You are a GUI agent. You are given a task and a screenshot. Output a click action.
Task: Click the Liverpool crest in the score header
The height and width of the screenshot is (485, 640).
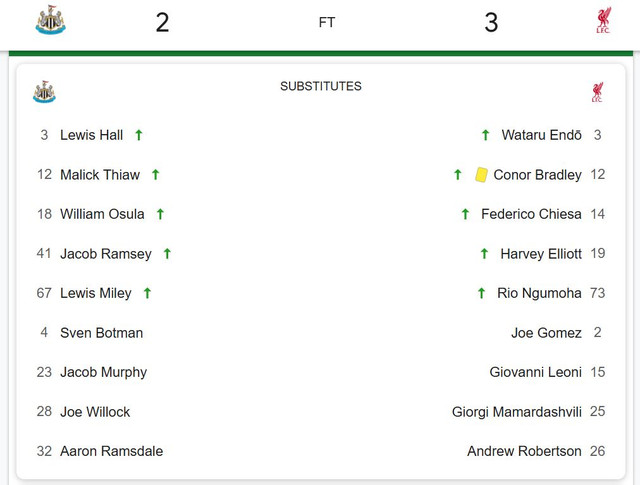[x=602, y=21]
